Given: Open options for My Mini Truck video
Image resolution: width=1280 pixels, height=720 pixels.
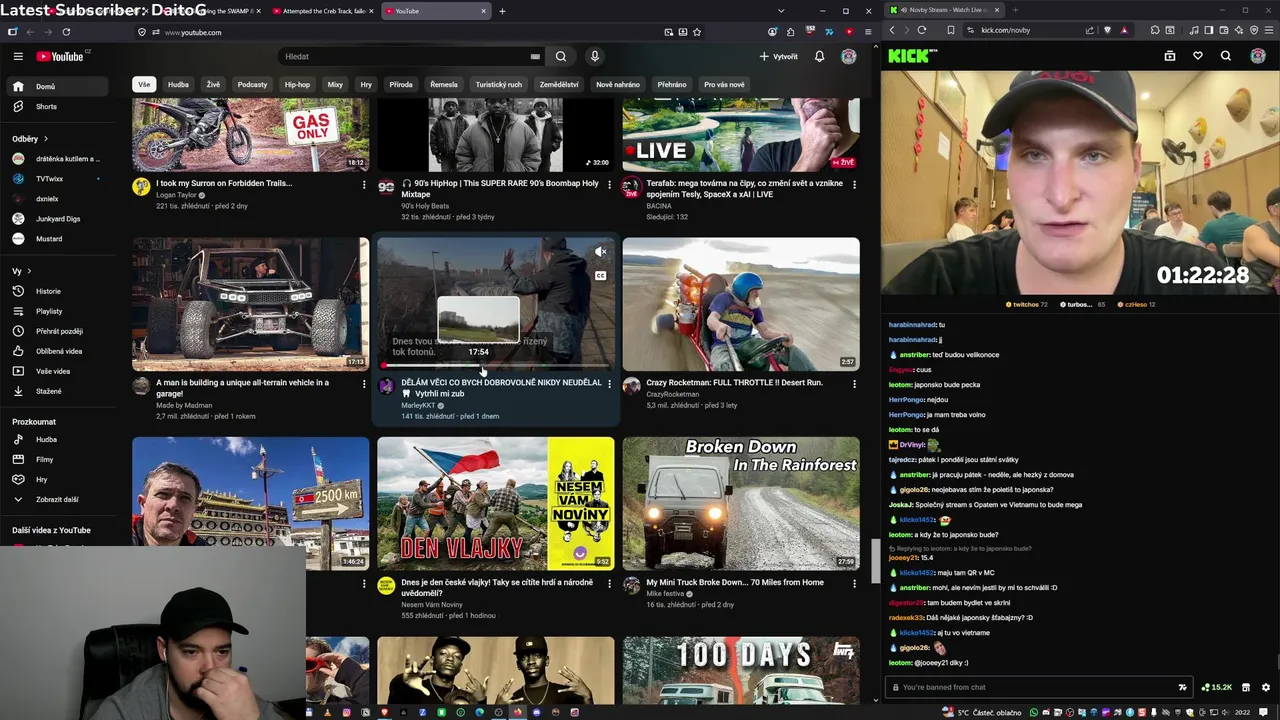Looking at the screenshot, I should [x=854, y=584].
